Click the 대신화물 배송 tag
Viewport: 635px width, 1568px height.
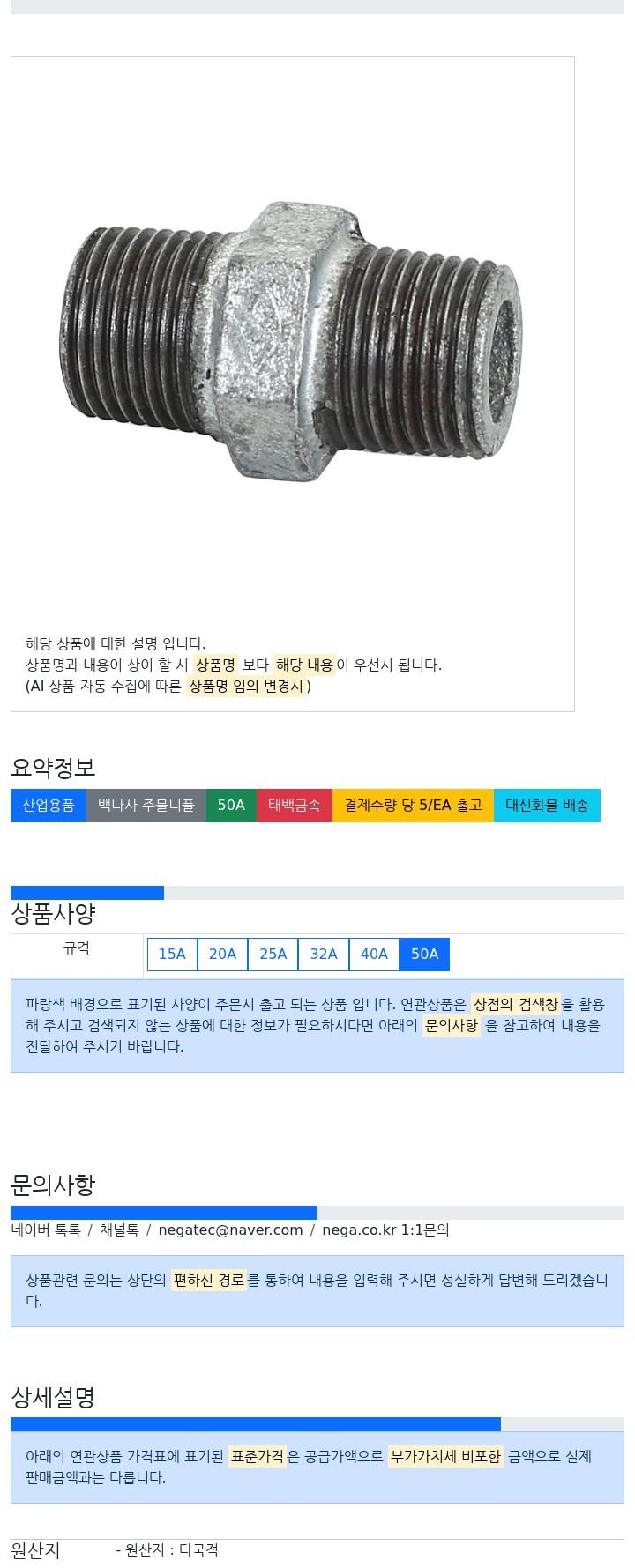[547, 806]
